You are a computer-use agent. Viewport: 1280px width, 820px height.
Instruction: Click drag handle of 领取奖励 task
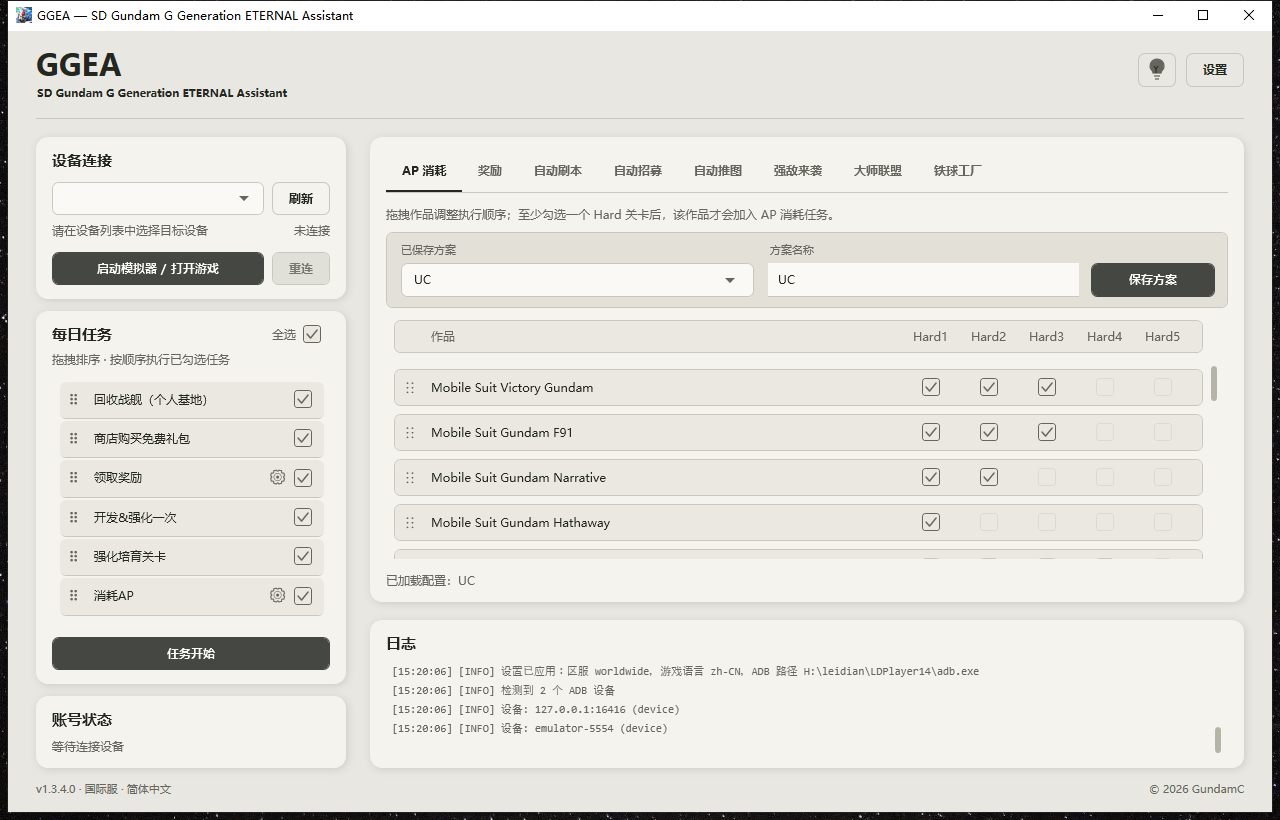click(x=73, y=478)
